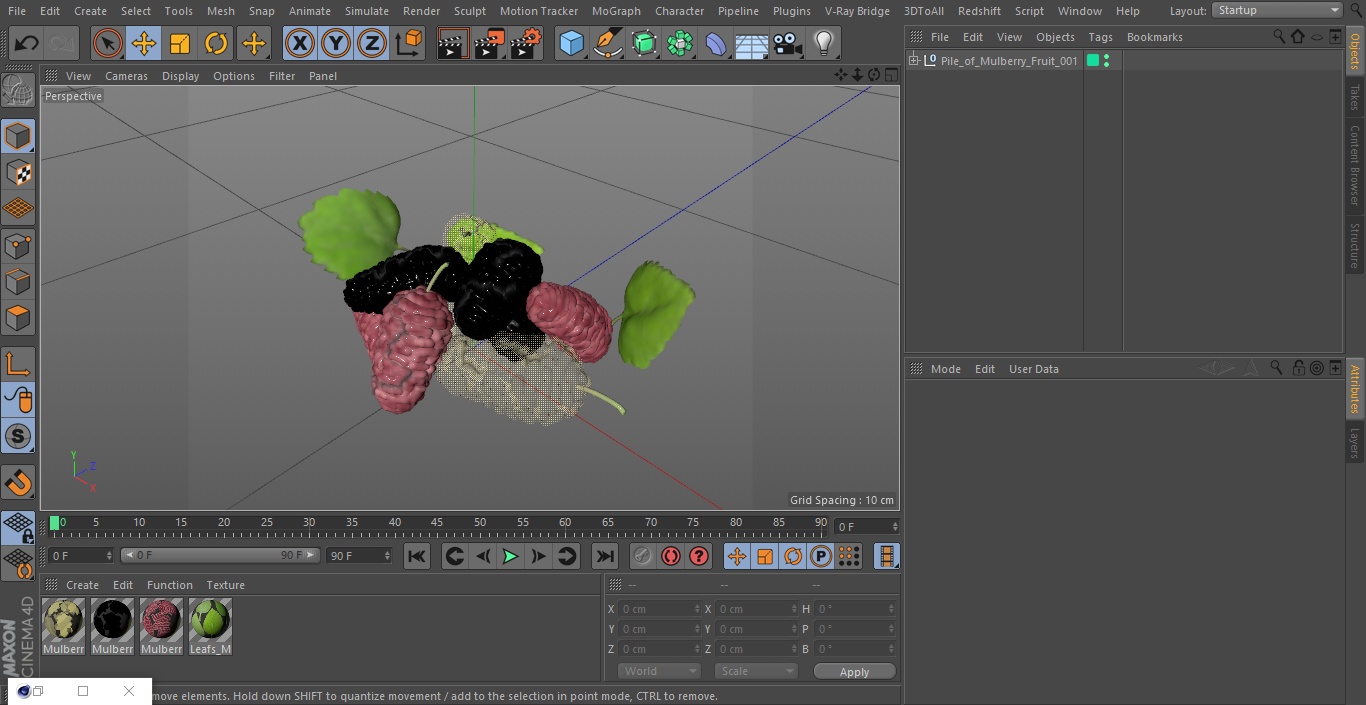Image resolution: width=1366 pixels, height=705 pixels.
Task: Open viewport Cameras menu
Action: coord(126,76)
